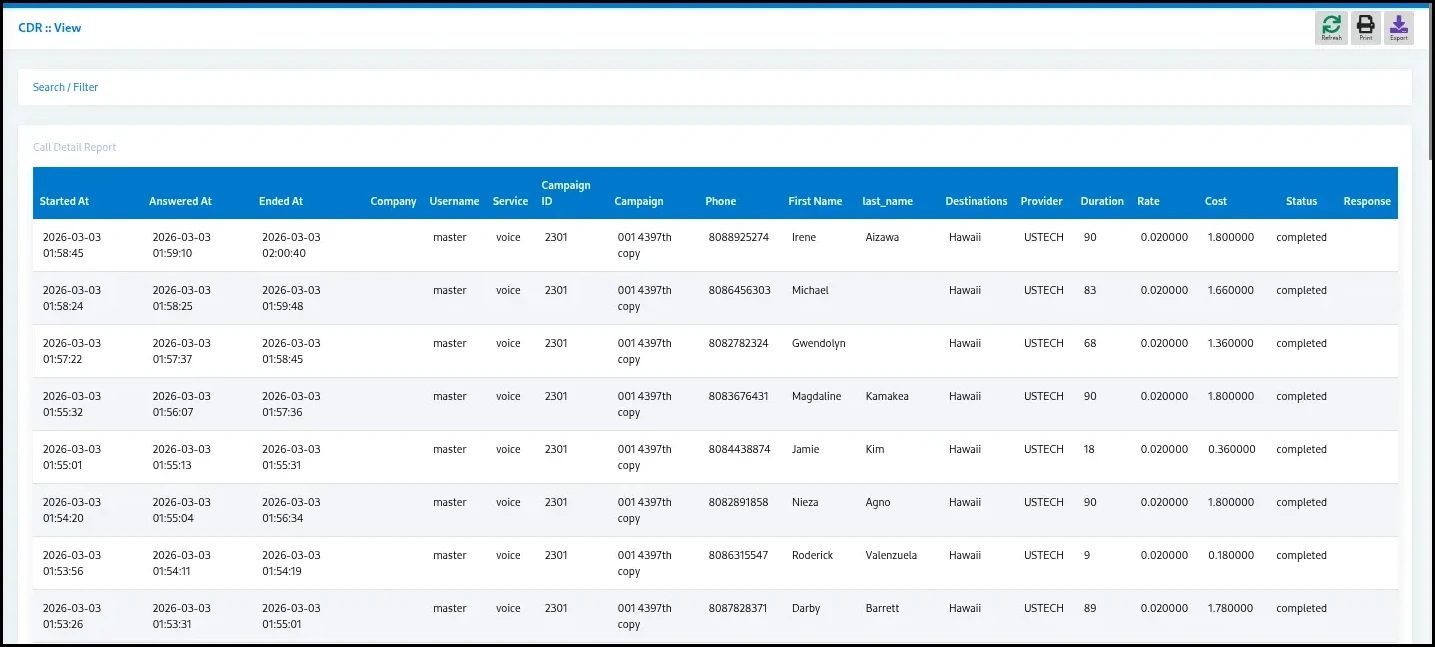The height and width of the screenshot is (647, 1435).
Task: Sort records by the Duration column
Action: point(1101,200)
